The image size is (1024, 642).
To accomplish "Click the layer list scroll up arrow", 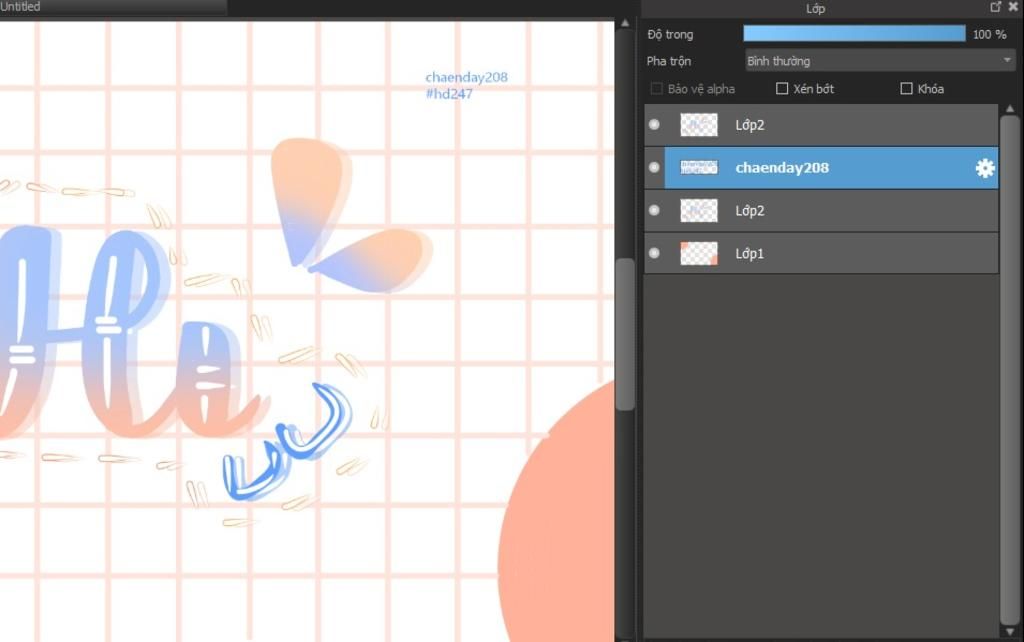I will click(1010, 108).
